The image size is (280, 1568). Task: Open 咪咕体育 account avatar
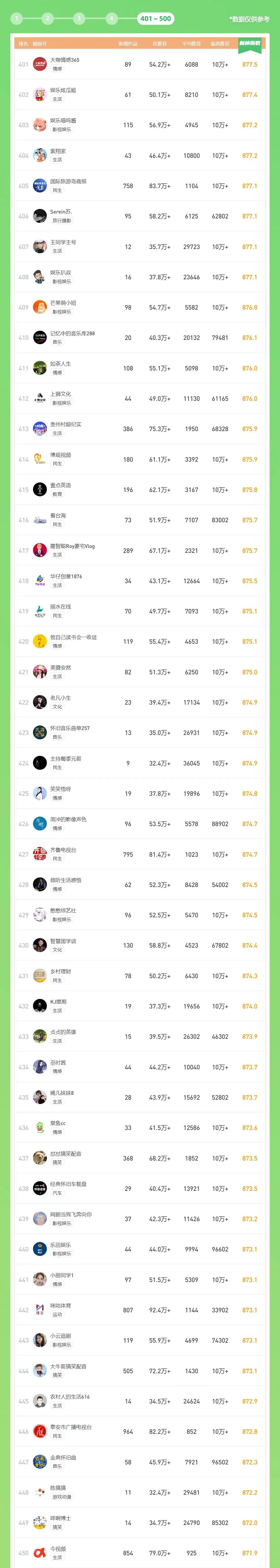(40, 1311)
